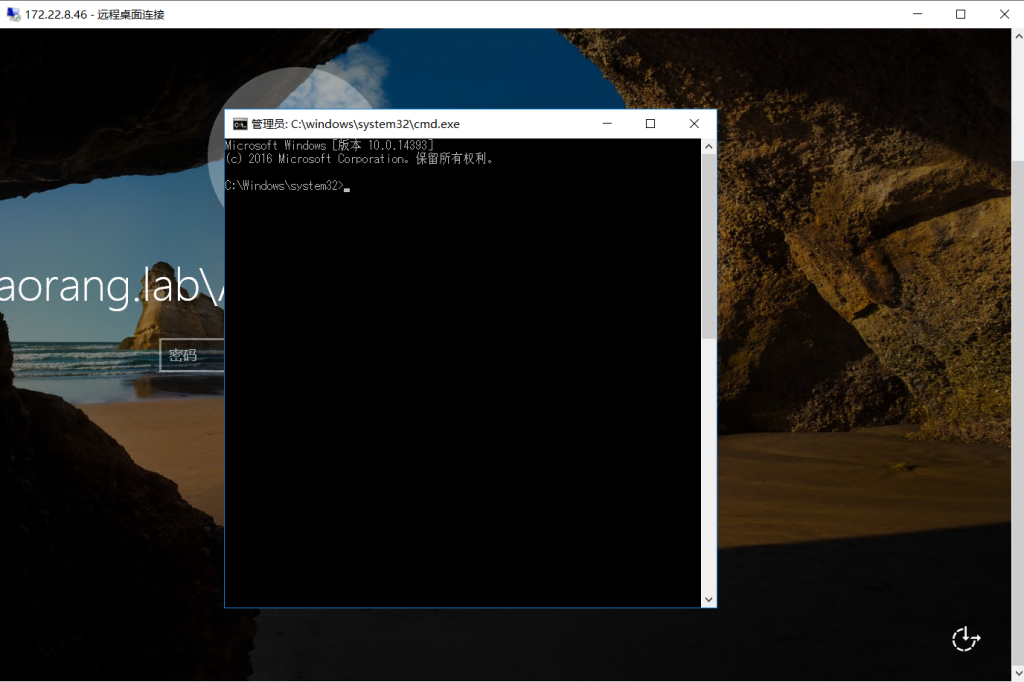
Task: Minimize the Remote Desktop Connection window
Action: pos(917,14)
